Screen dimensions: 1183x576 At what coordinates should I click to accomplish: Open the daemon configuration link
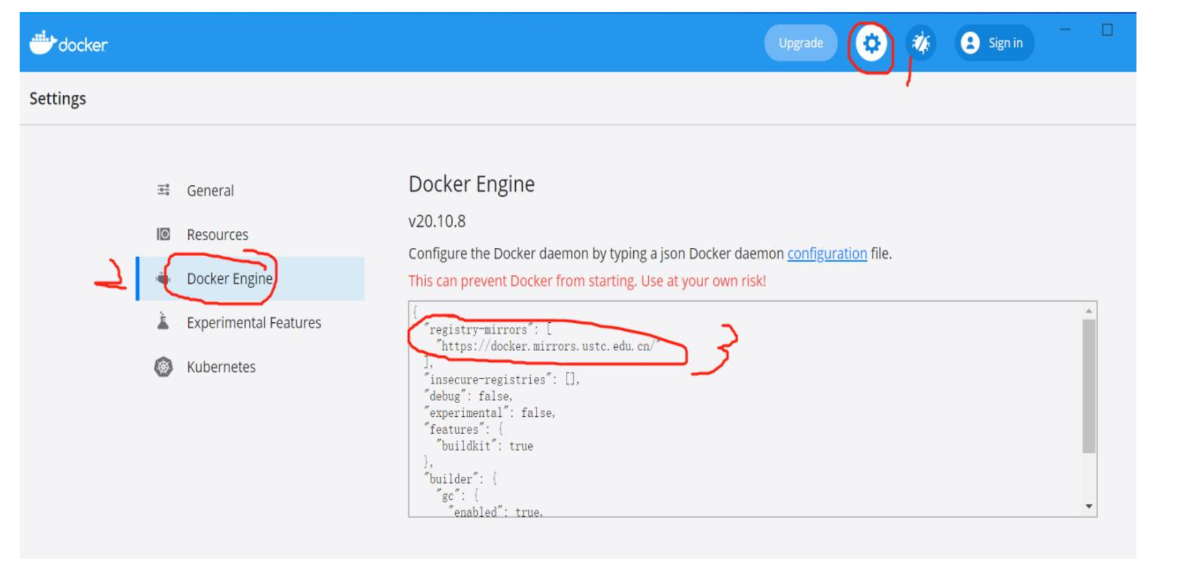click(x=827, y=254)
